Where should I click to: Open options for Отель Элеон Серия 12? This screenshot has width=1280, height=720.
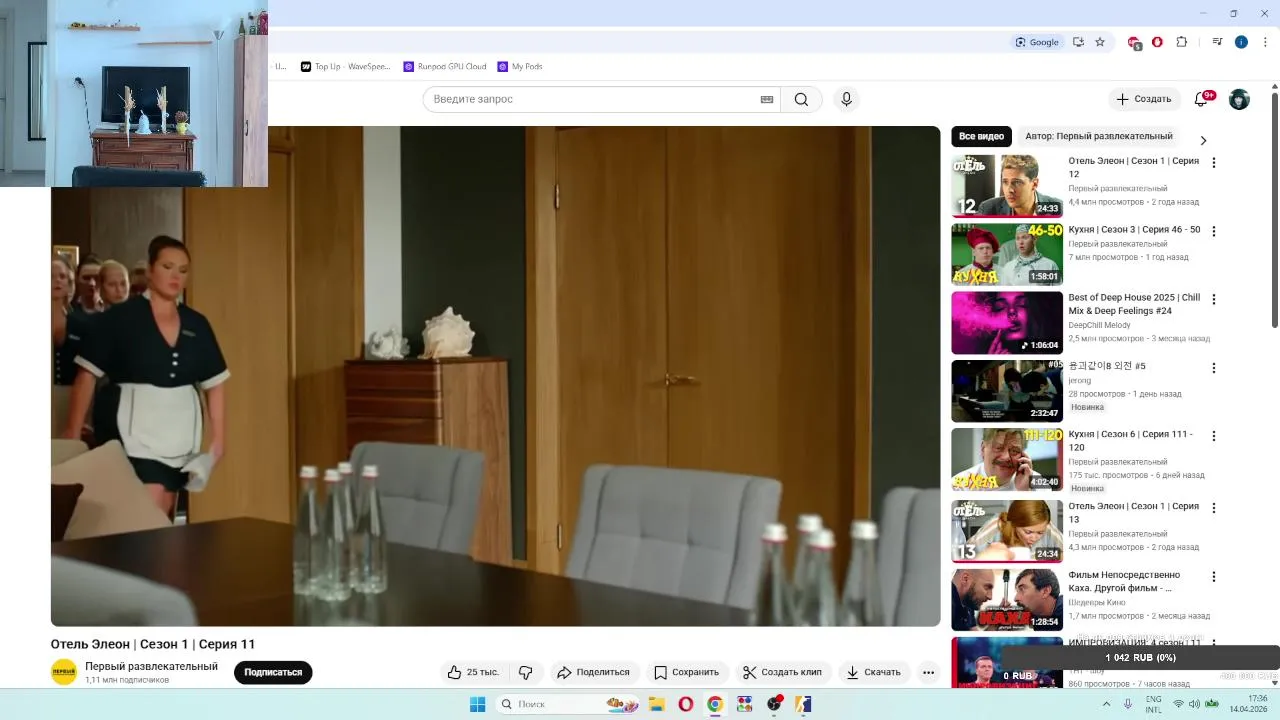pos(1214,162)
